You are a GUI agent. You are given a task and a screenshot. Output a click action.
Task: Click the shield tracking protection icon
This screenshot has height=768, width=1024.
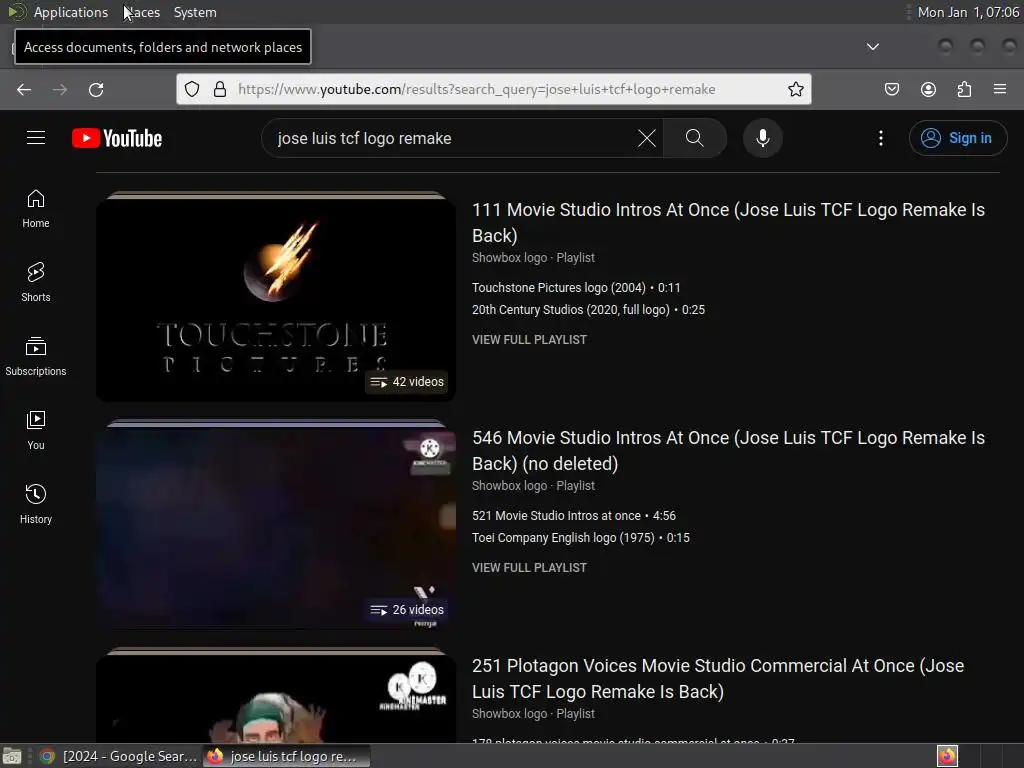(x=191, y=89)
